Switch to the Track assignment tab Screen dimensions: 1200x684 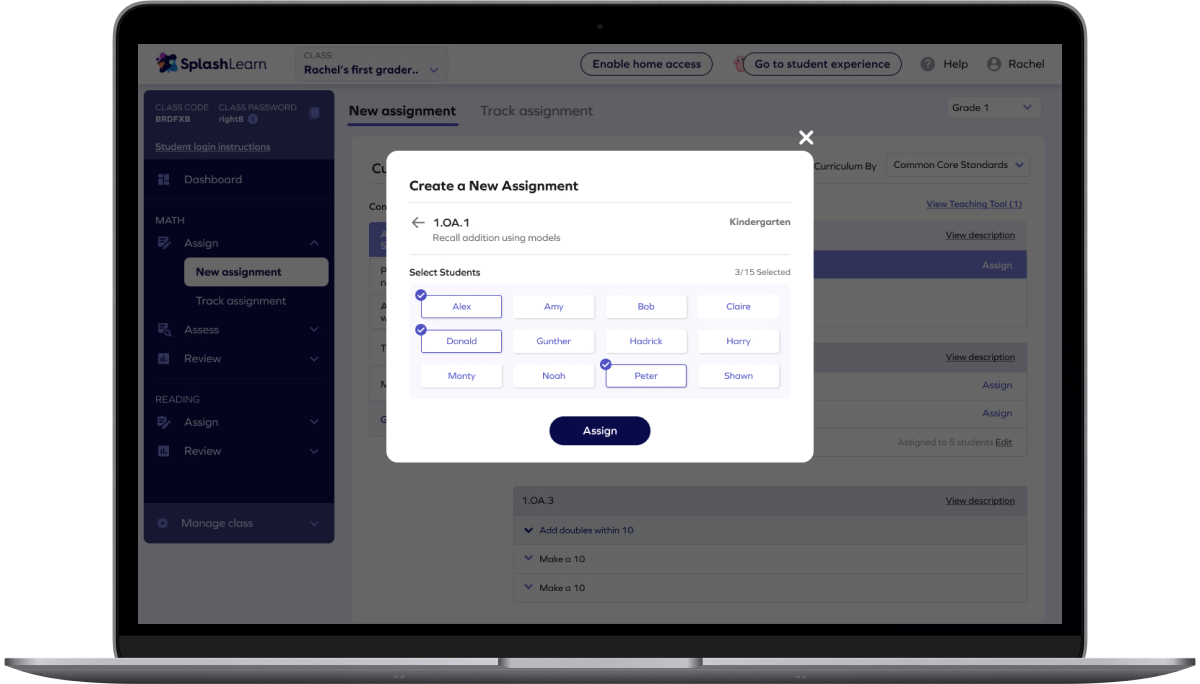(536, 111)
